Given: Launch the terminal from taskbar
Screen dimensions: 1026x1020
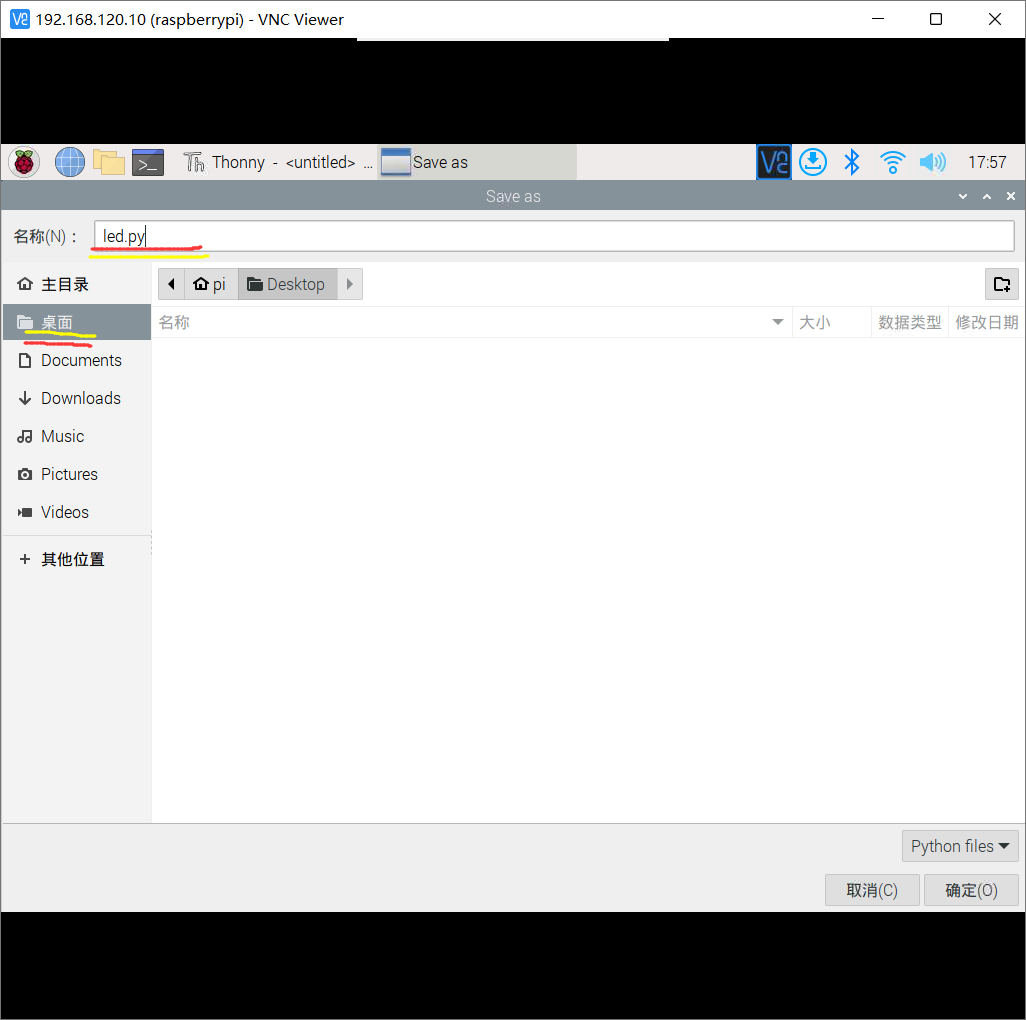Looking at the screenshot, I should [148, 162].
